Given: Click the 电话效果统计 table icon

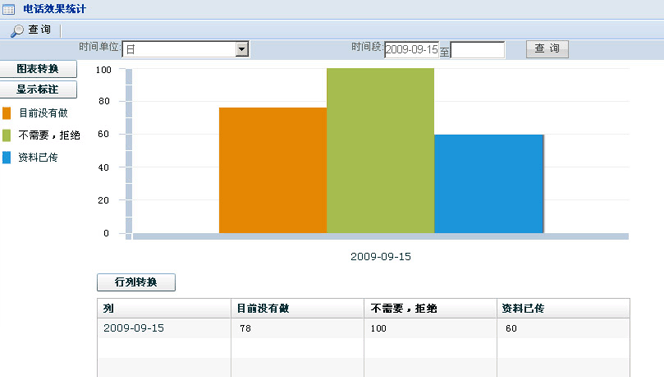Looking at the screenshot, I should tap(8, 9).
